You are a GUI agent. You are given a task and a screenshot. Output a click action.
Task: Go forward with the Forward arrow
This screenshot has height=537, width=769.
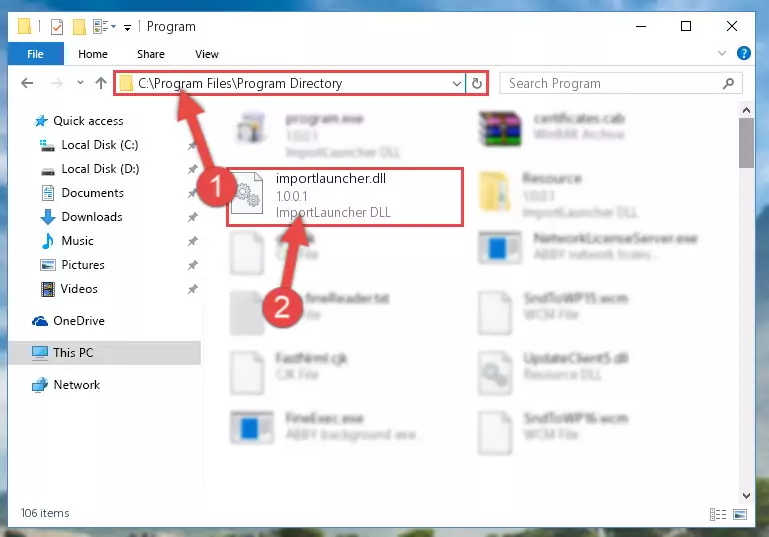tap(56, 83)
